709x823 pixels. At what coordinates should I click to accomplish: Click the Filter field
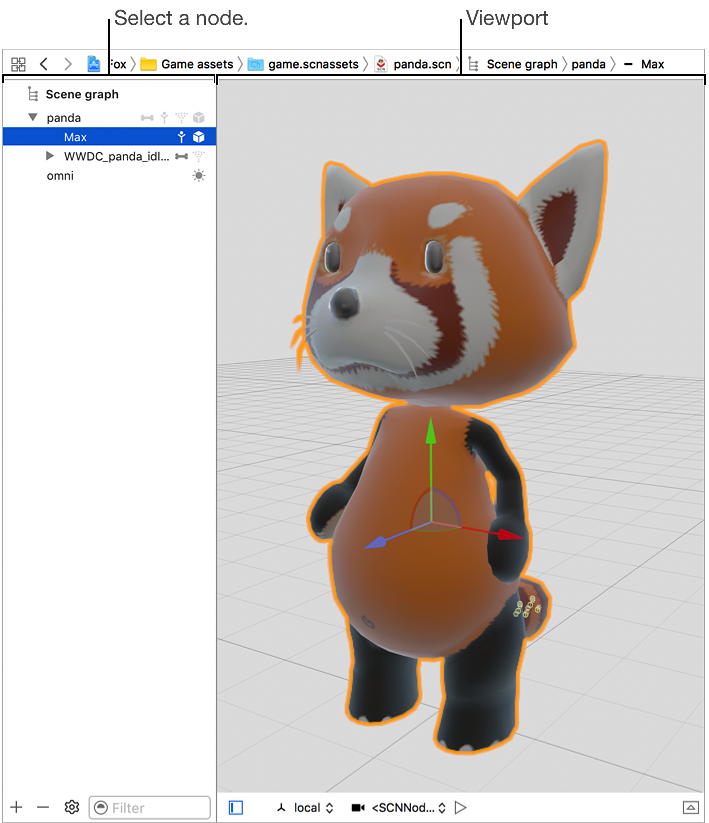150,807
